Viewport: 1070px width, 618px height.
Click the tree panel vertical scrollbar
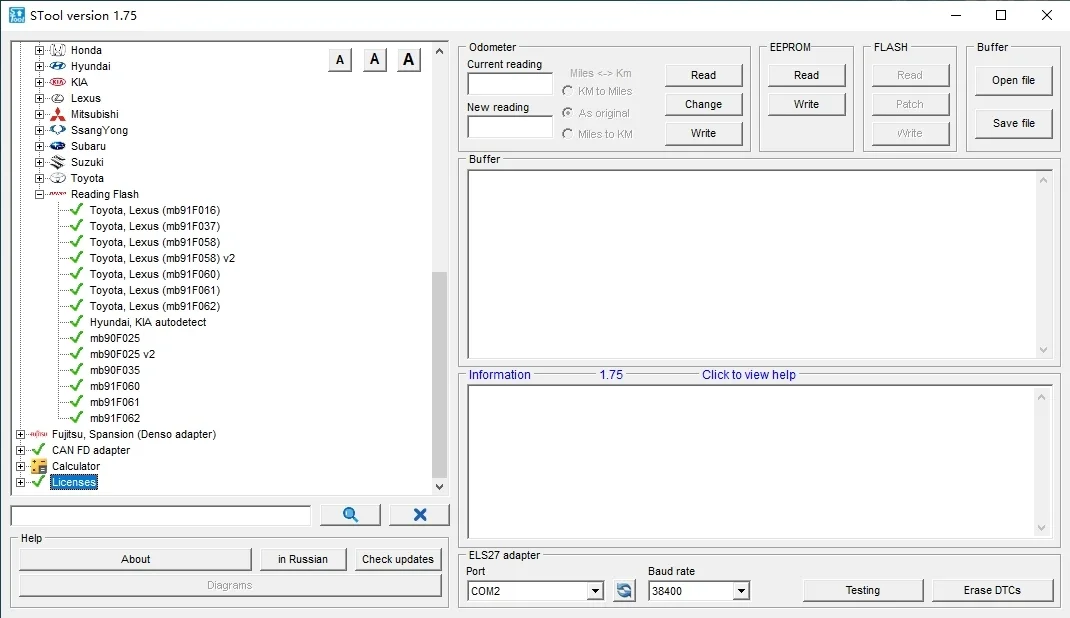439,370
